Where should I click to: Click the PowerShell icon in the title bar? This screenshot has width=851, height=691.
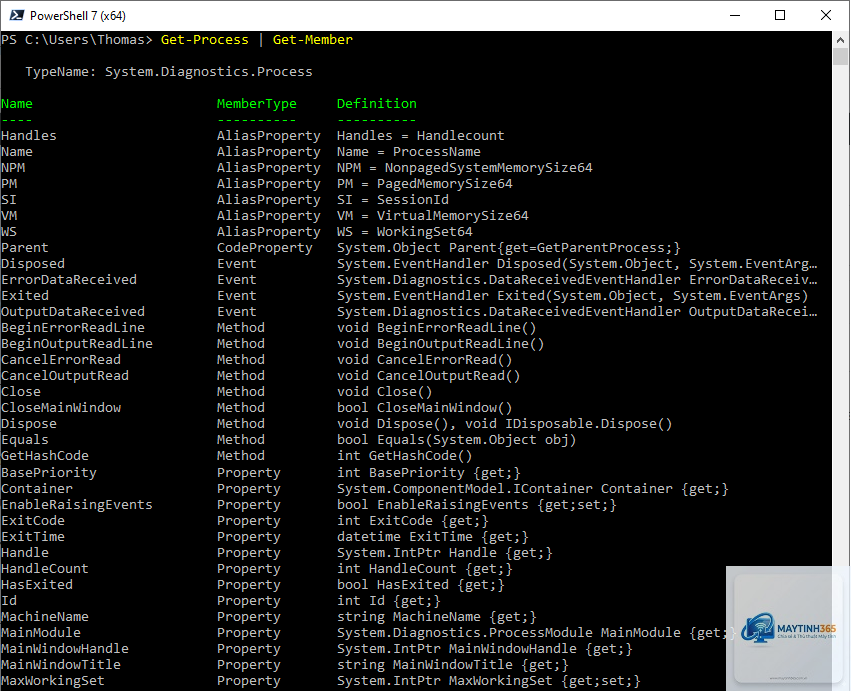pos(16,15)
